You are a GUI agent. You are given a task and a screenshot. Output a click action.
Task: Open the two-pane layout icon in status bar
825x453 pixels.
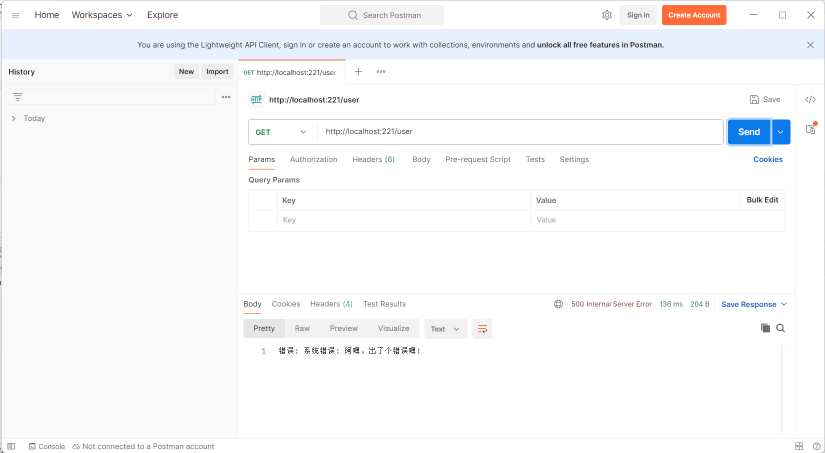click(799, 446)
